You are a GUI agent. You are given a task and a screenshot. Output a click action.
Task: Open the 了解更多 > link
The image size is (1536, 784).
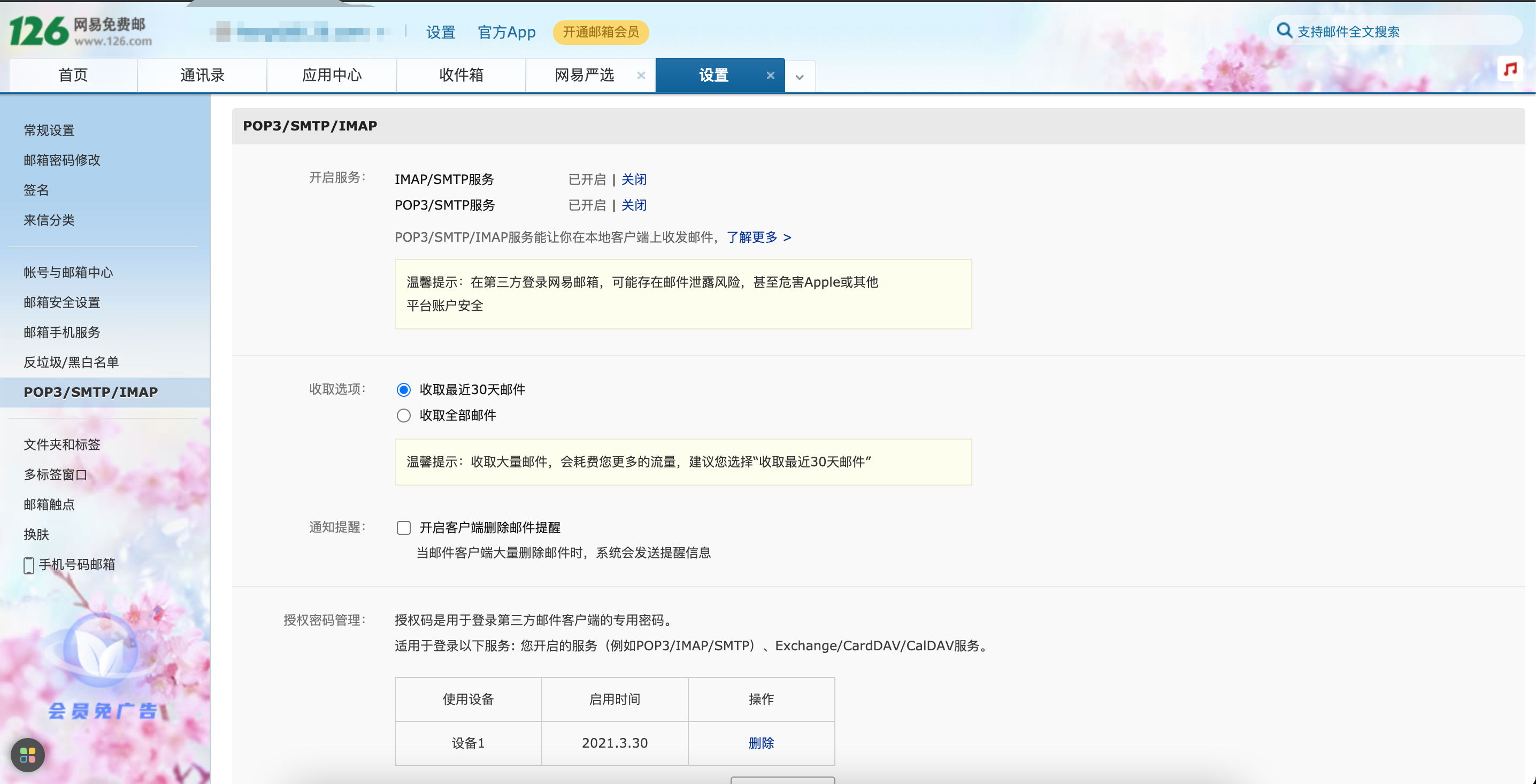[x=759, y=237]
